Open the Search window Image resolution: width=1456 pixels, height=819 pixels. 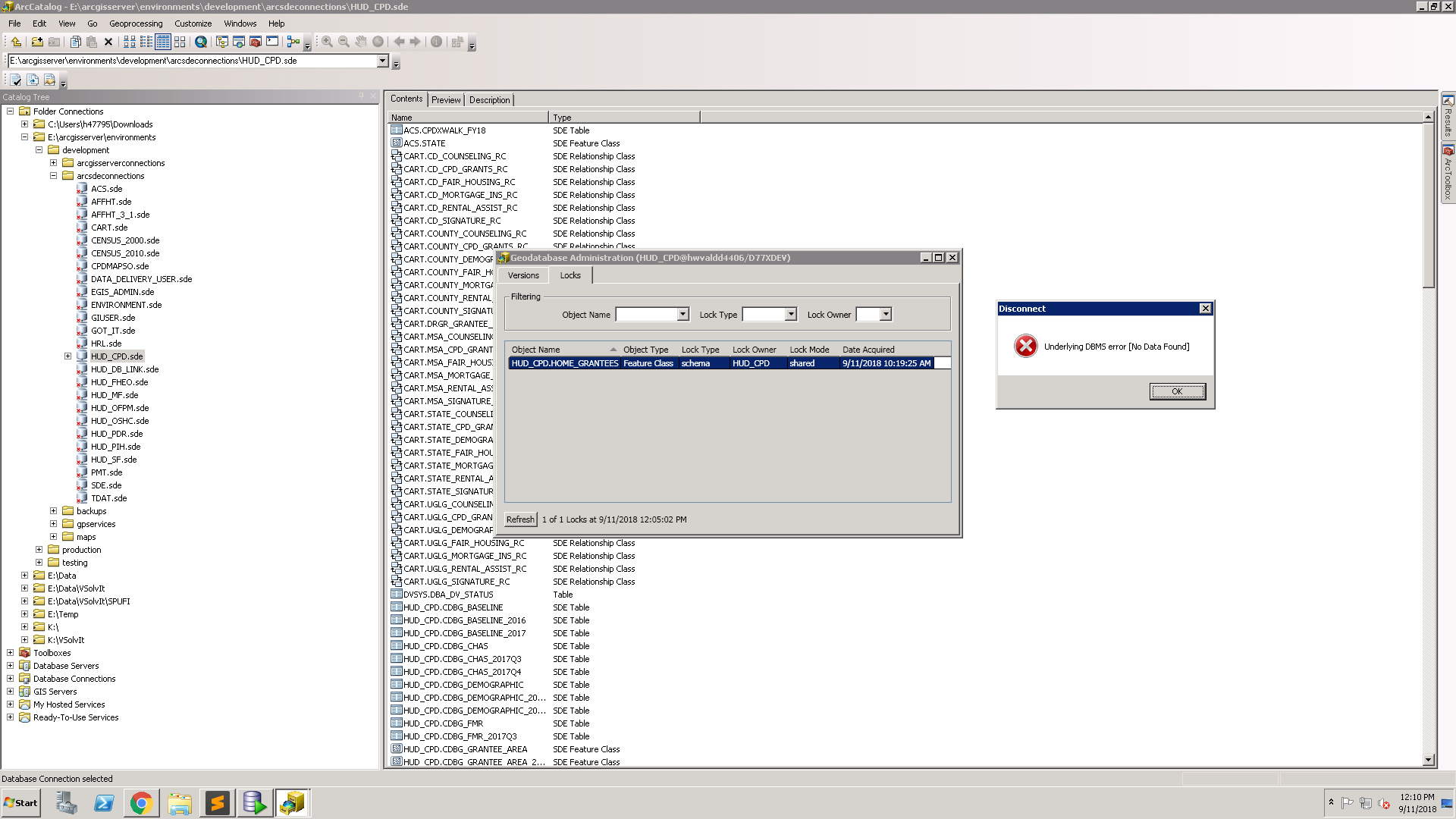[201, 42]
